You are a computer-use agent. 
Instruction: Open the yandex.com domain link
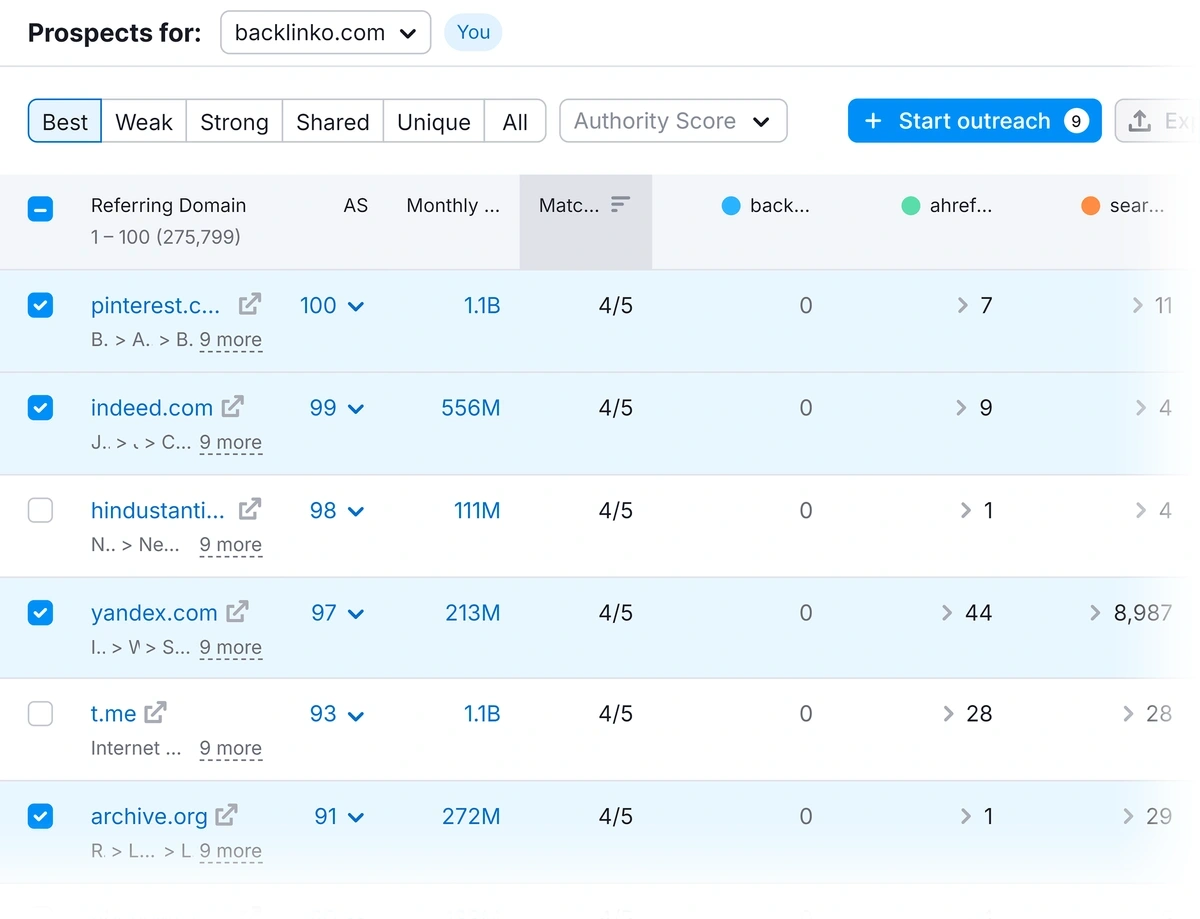[154, 613]
